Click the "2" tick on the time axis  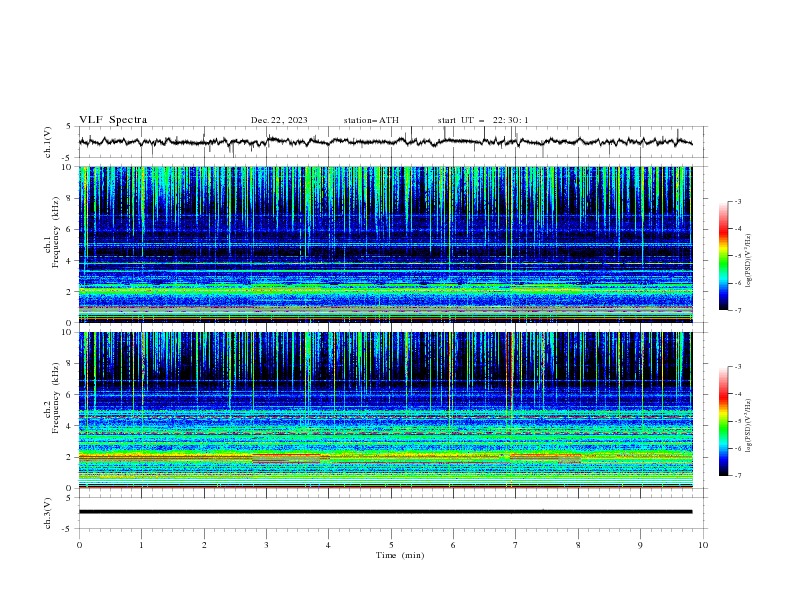point(204,545)
